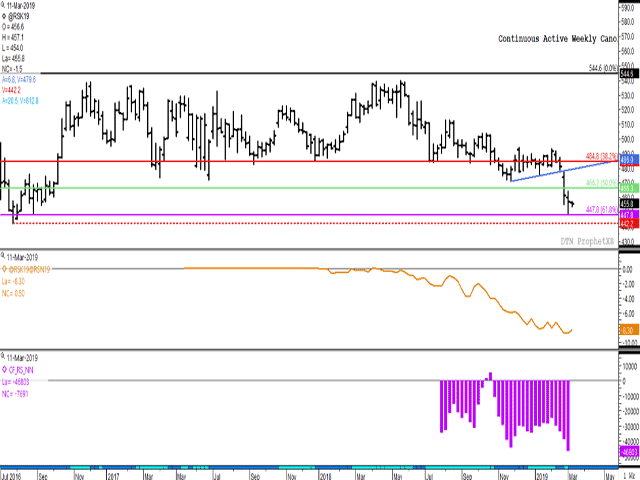The width and height of the screenshot is (640, 480).
Task: Select the purple 447.8 price tag
Action: (x=627, y=214)
